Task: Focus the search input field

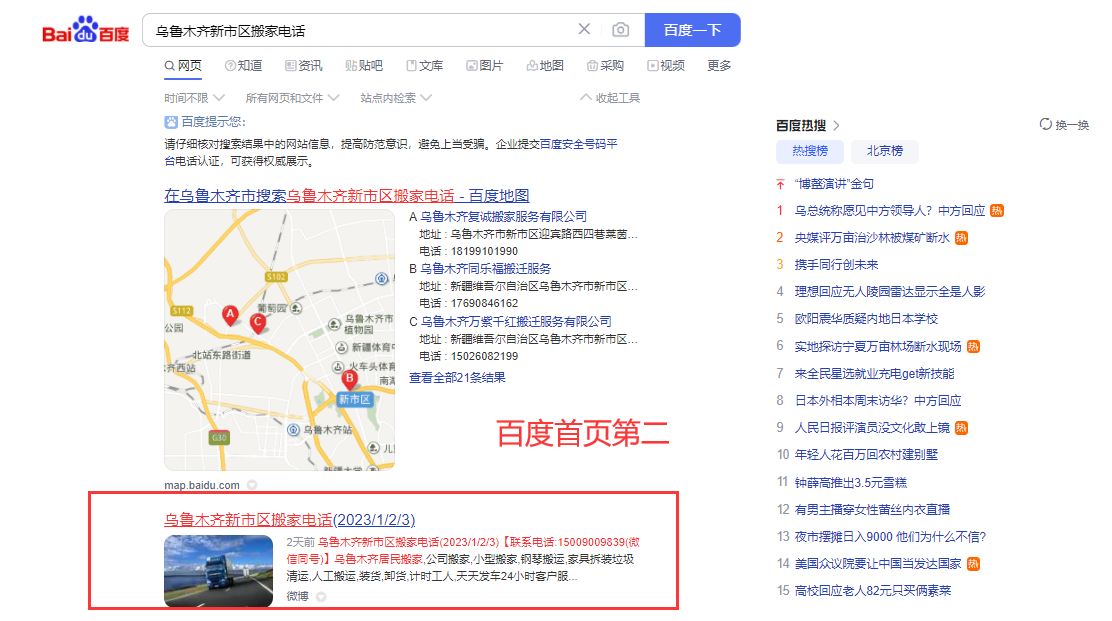Action: 360,30
